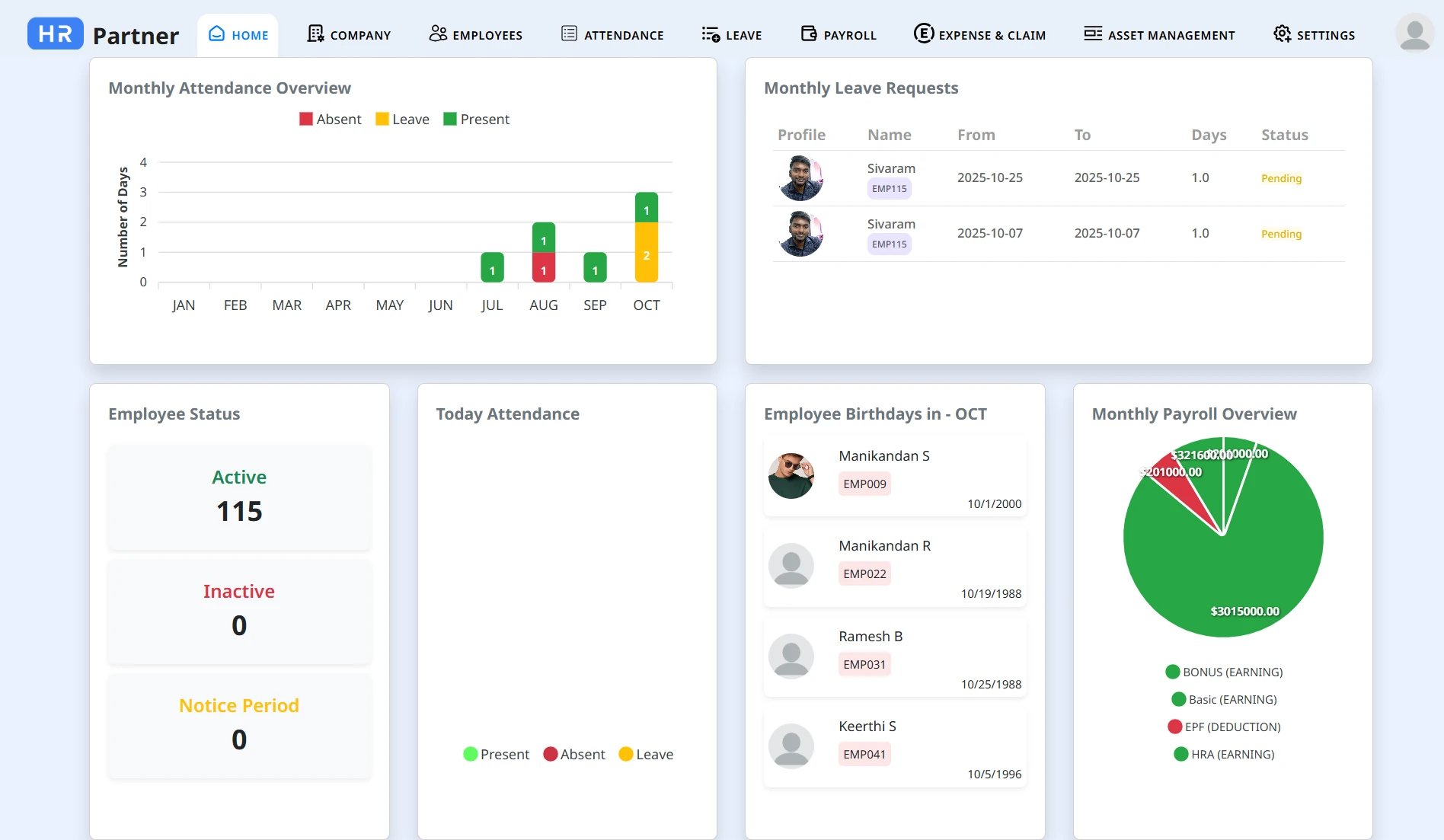Select Manikandan S birthday card photo
Screen dimensions: 1444x840
[791, 476]
